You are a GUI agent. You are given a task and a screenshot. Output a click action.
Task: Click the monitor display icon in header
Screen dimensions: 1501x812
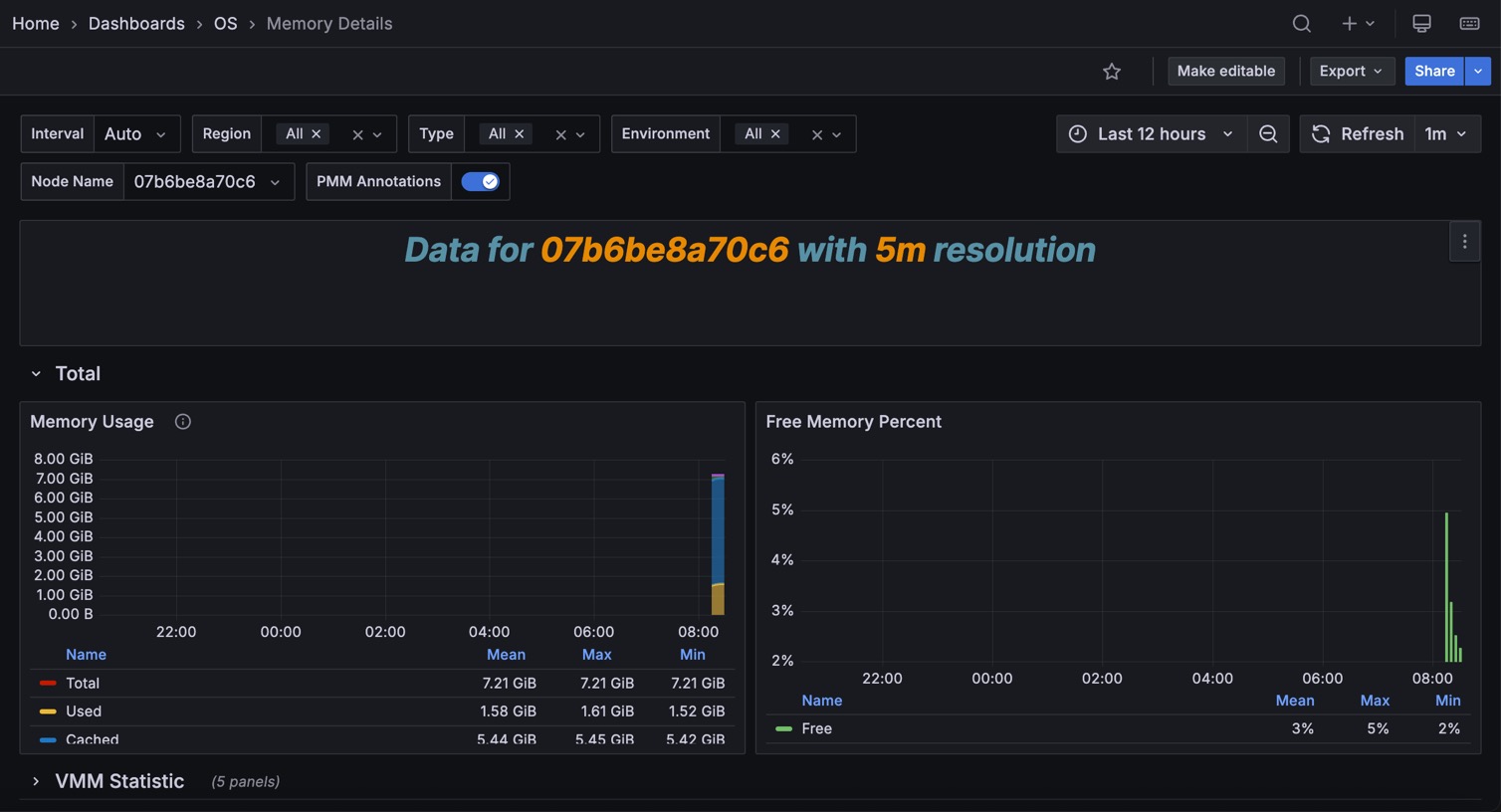tap(1421, 24)
